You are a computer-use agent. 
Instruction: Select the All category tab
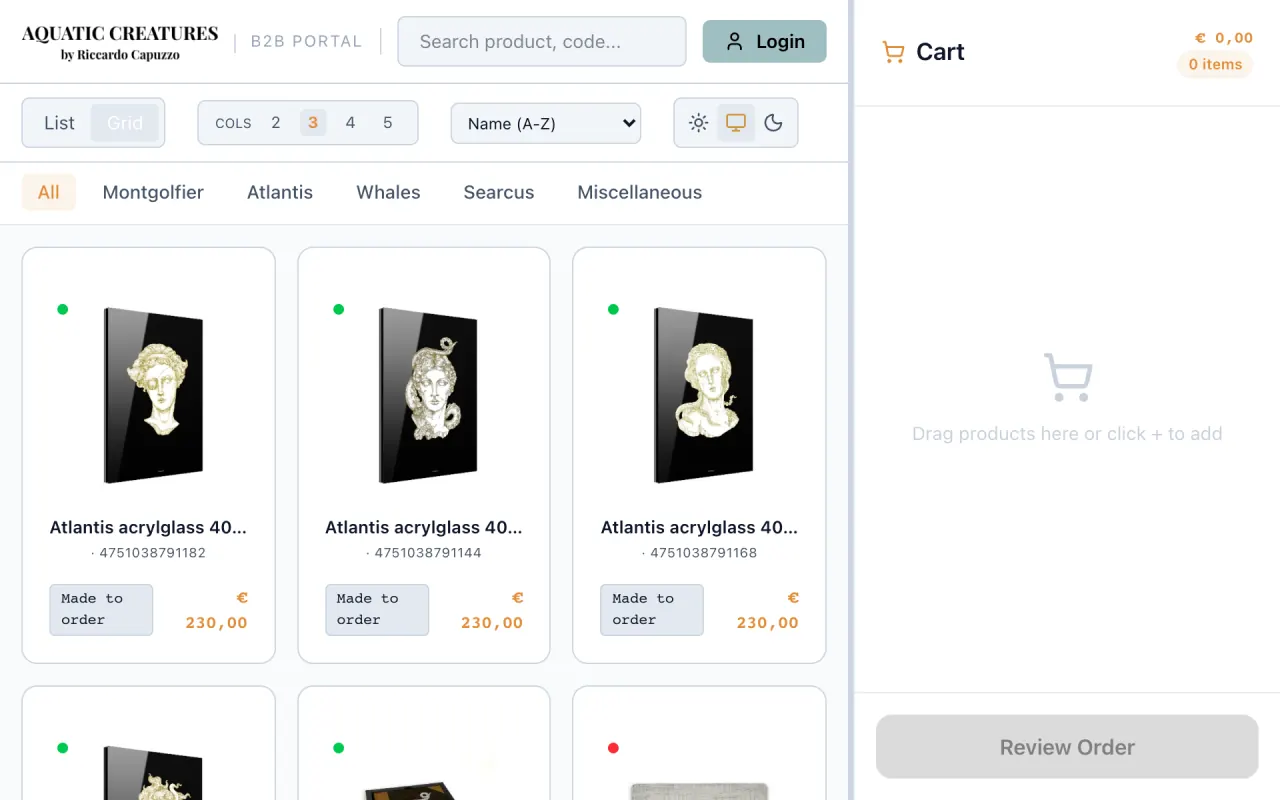coord(49,192)
